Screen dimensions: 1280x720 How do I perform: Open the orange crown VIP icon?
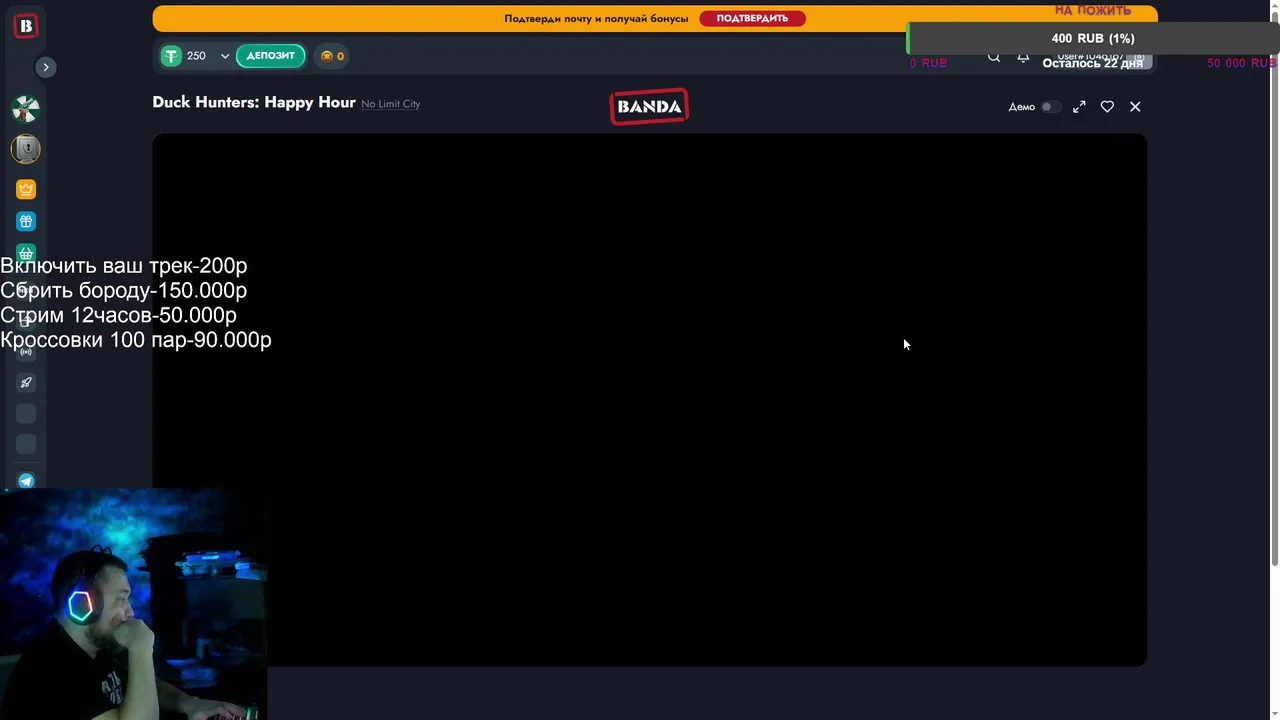point(26,189)
